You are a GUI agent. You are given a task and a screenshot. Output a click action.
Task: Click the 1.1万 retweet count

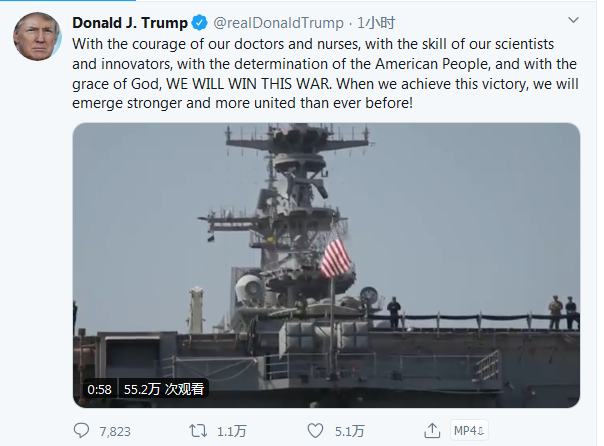[231, 431]
